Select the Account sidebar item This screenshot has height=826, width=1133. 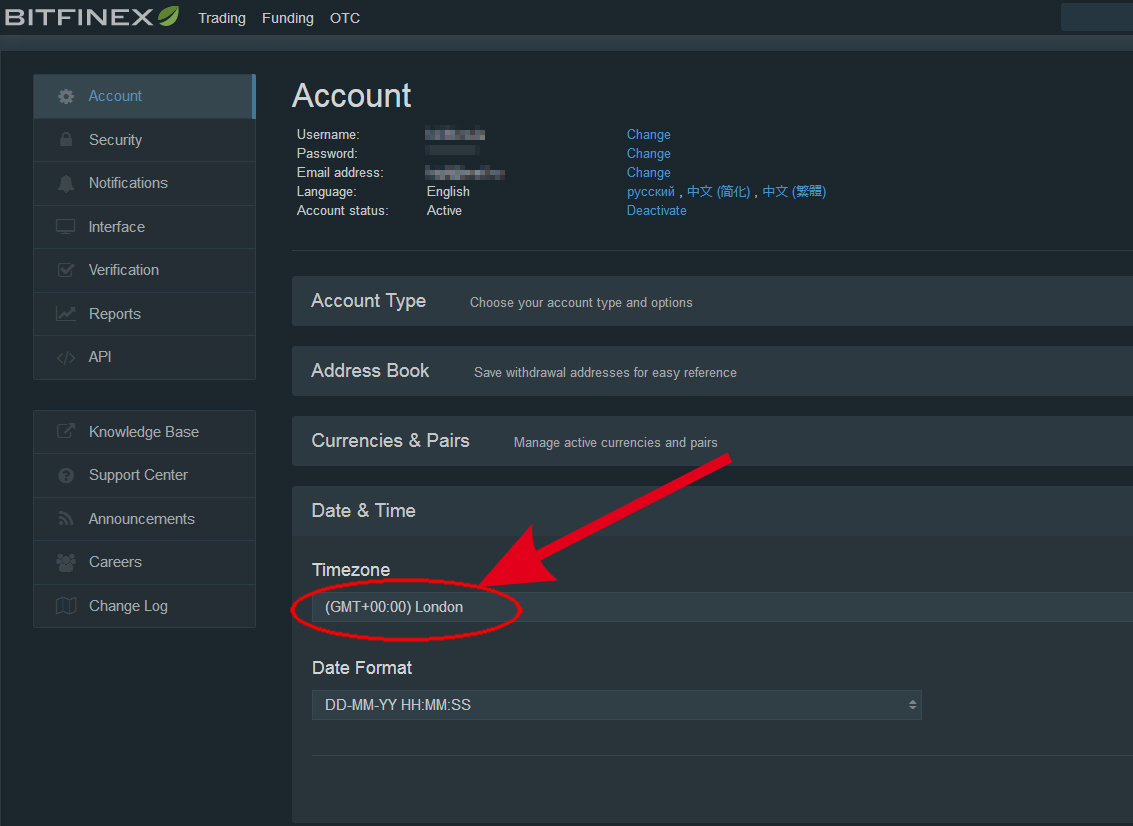[145, 96]
